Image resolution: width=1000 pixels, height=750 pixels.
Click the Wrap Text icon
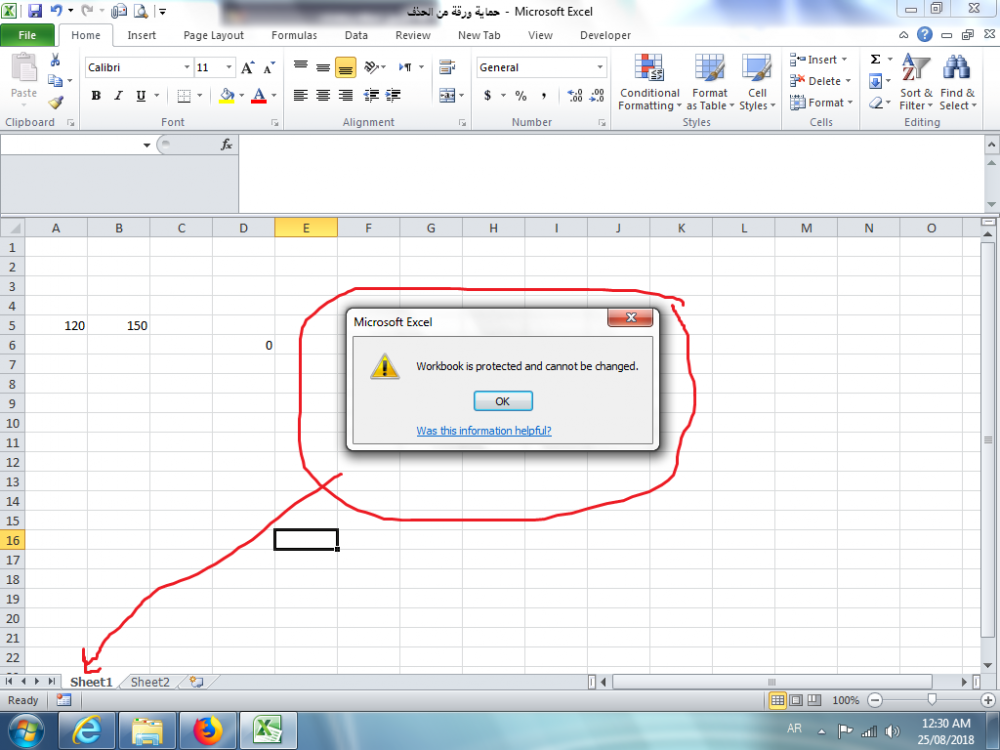(447, 67)
